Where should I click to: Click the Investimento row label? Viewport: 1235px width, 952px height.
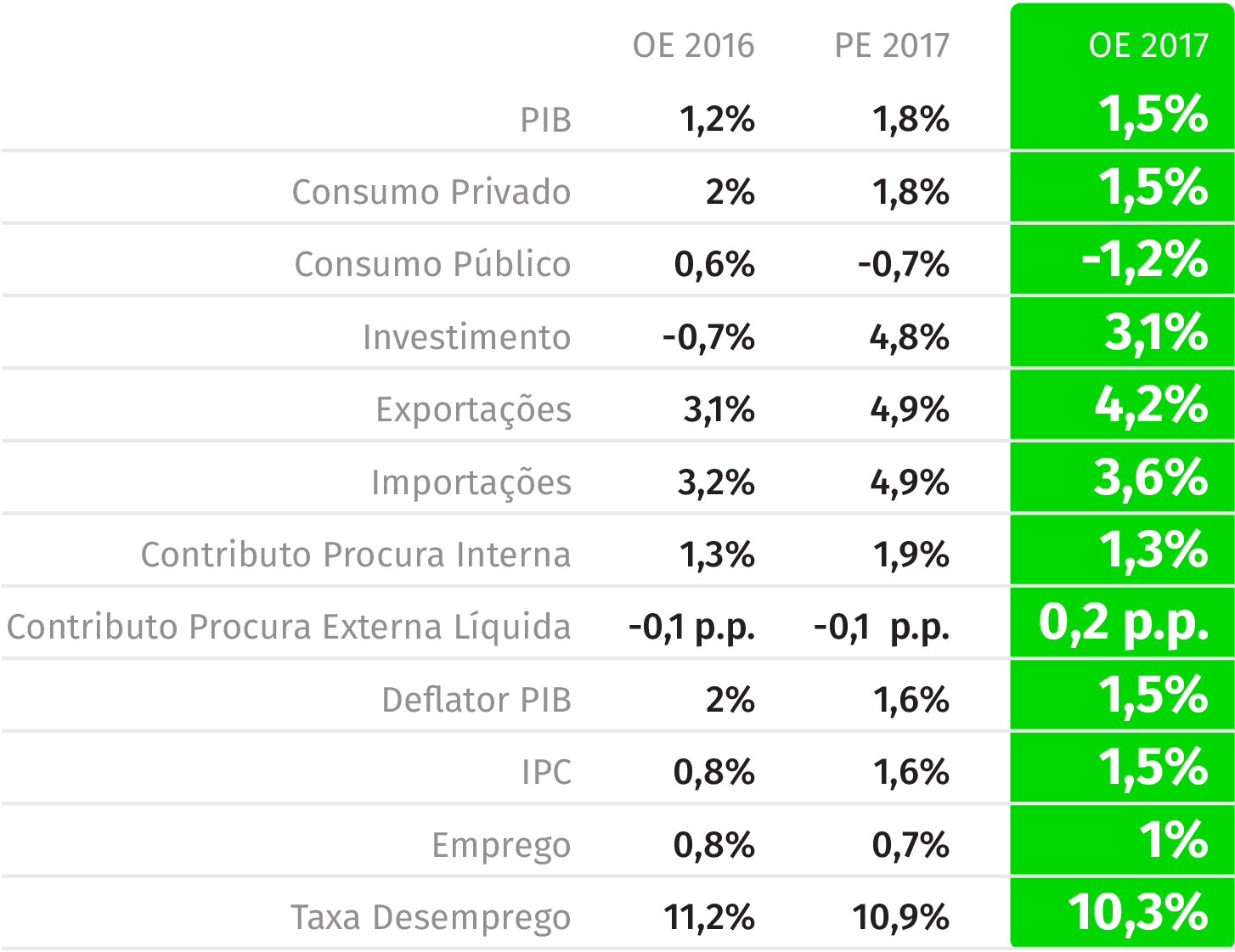pos(466,338)
